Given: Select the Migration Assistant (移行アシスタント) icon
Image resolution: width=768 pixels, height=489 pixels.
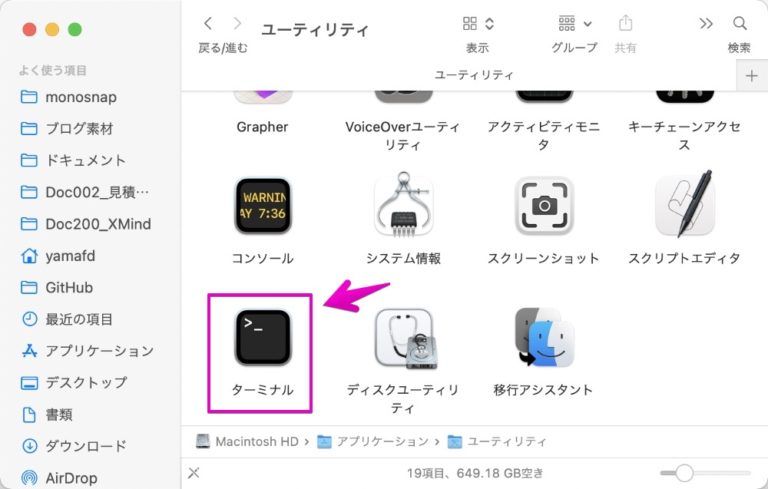Looking at the screenshot, I should [x=544, y=338].
